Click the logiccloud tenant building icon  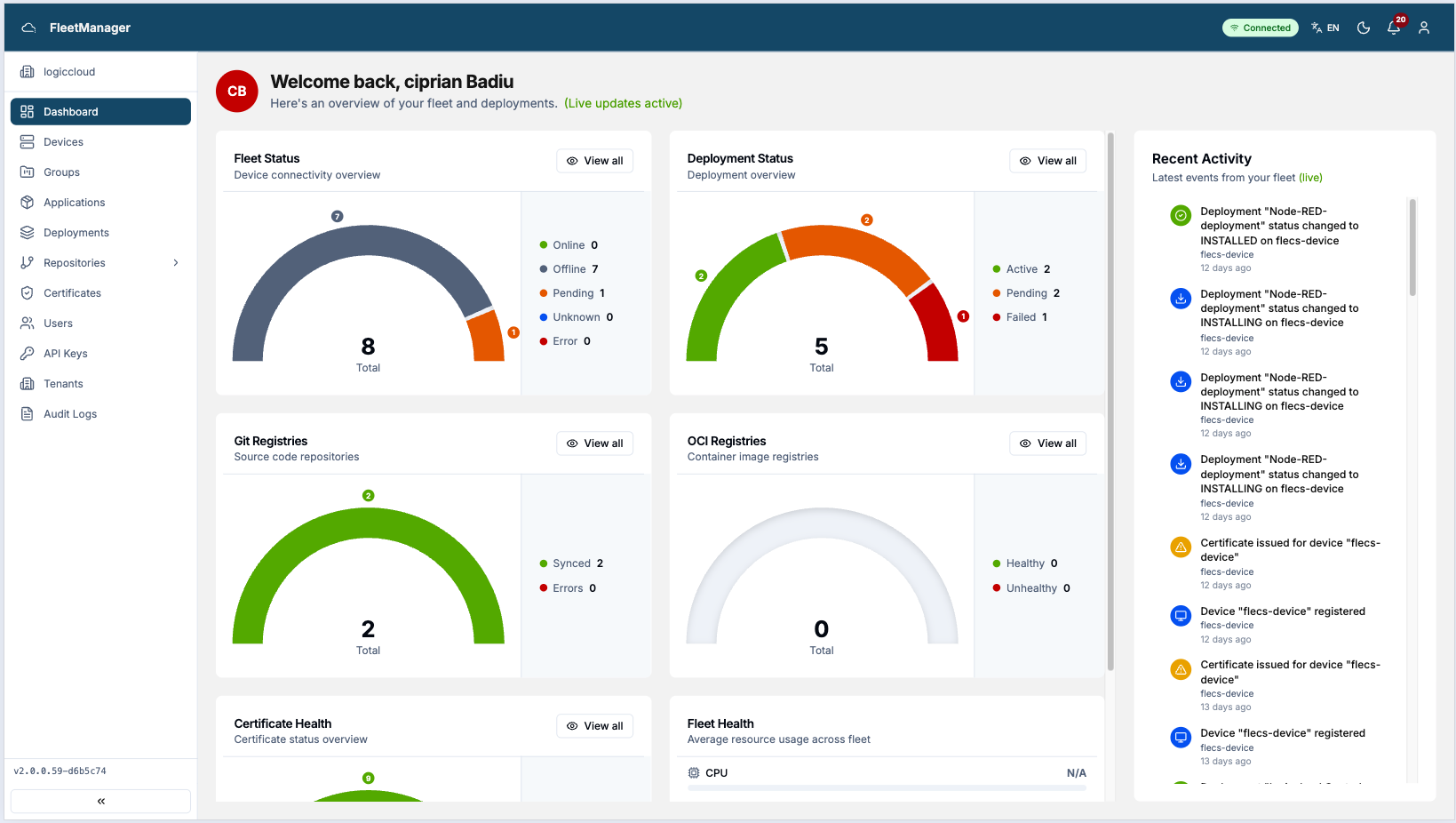point(27,72)
